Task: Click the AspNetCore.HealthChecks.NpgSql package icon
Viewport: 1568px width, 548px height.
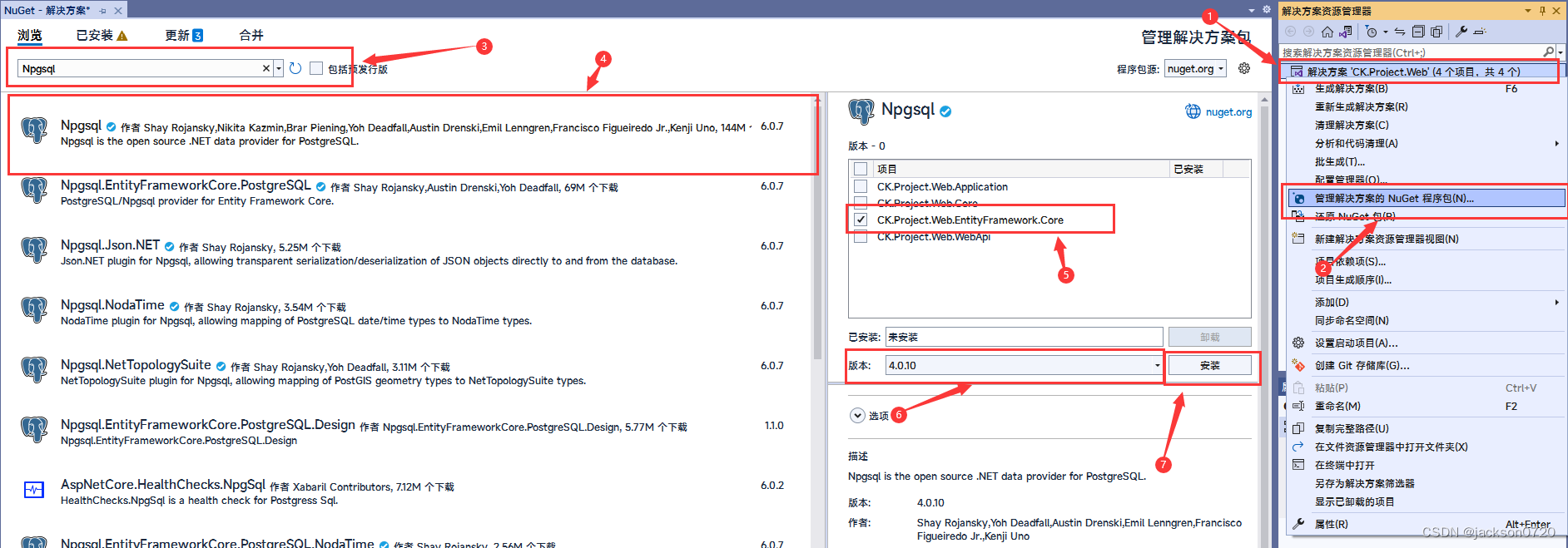Action: pos(34,489)
